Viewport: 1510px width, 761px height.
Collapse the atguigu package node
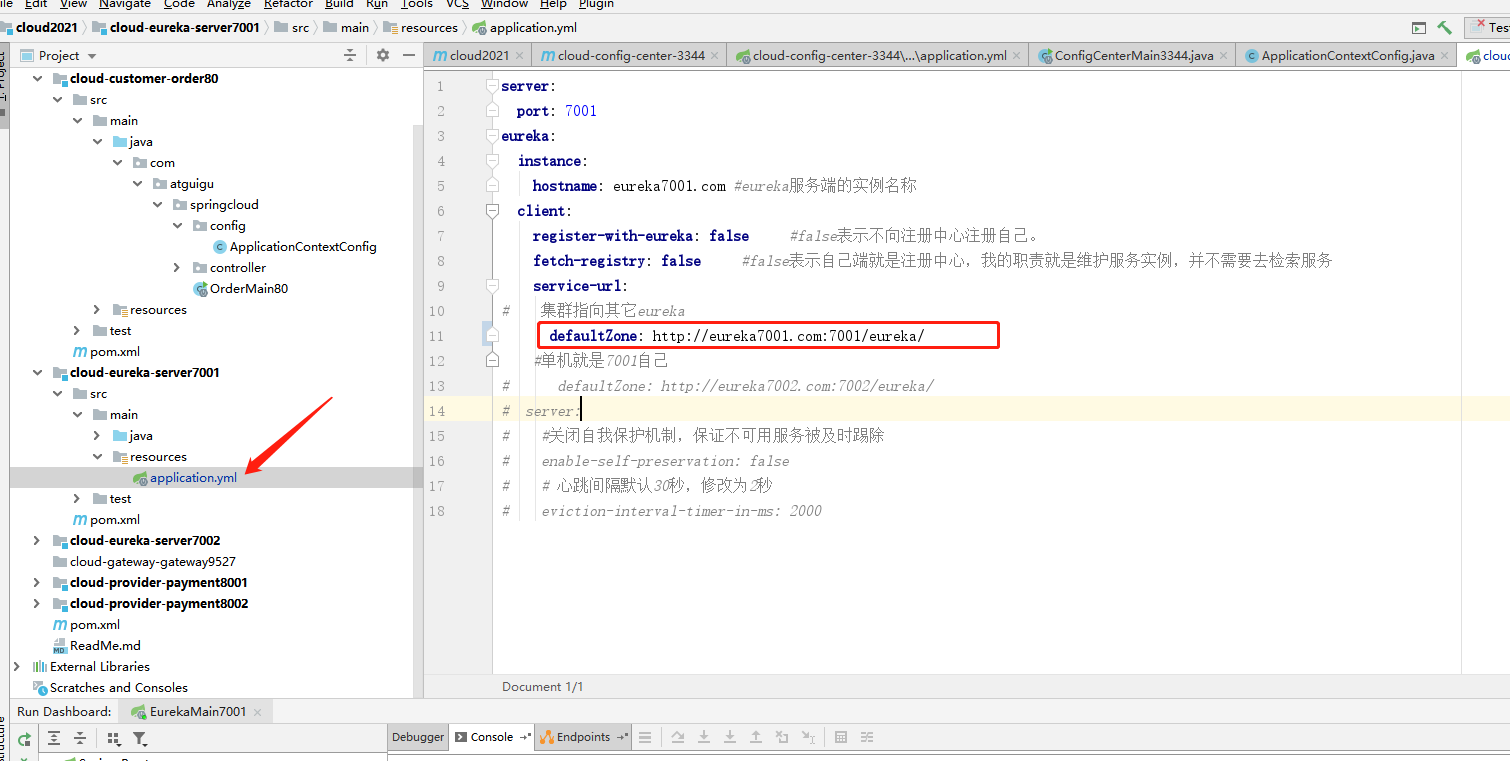click(x=138, y=183)
